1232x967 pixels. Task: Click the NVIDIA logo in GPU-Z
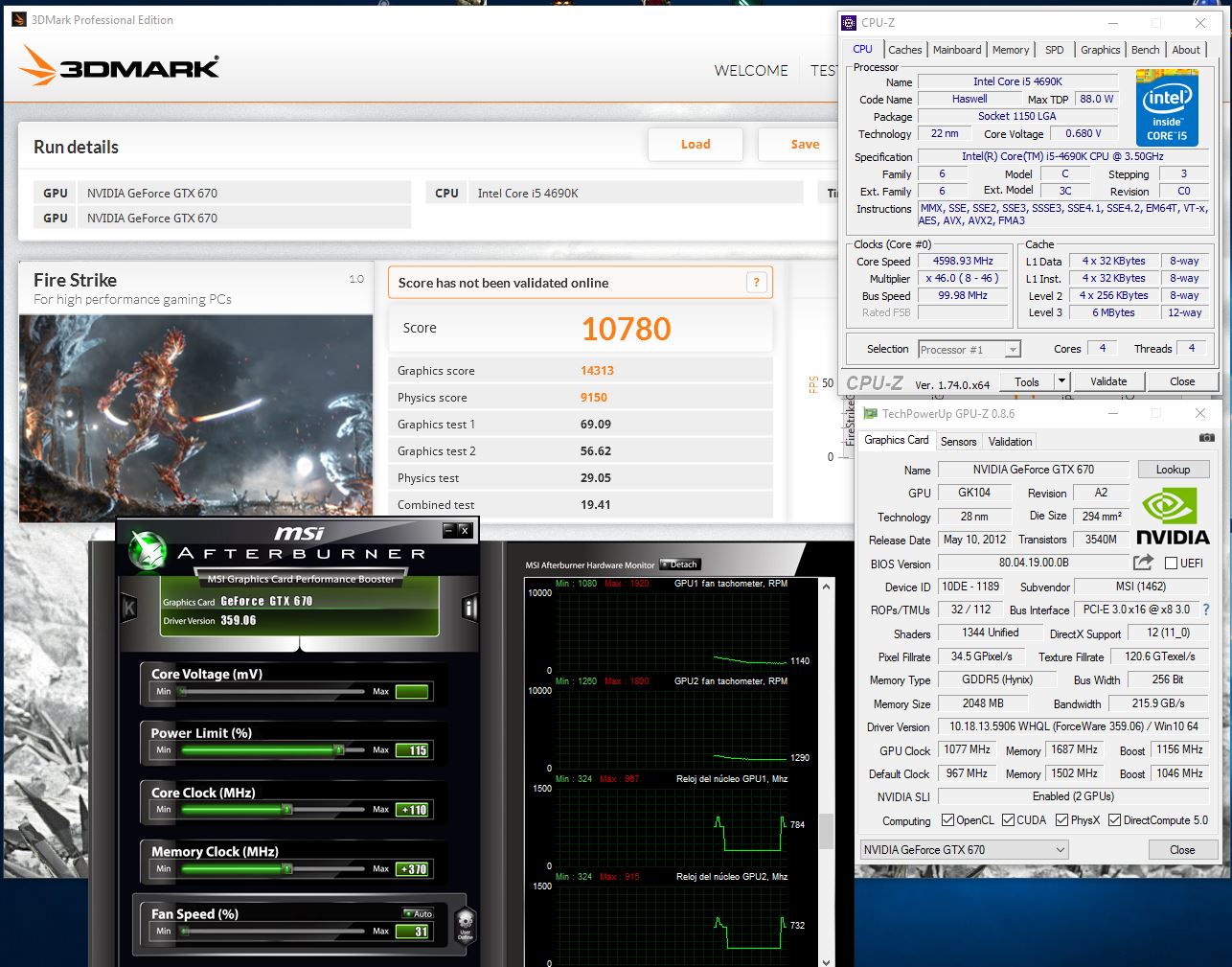[x=1173, y=518]
